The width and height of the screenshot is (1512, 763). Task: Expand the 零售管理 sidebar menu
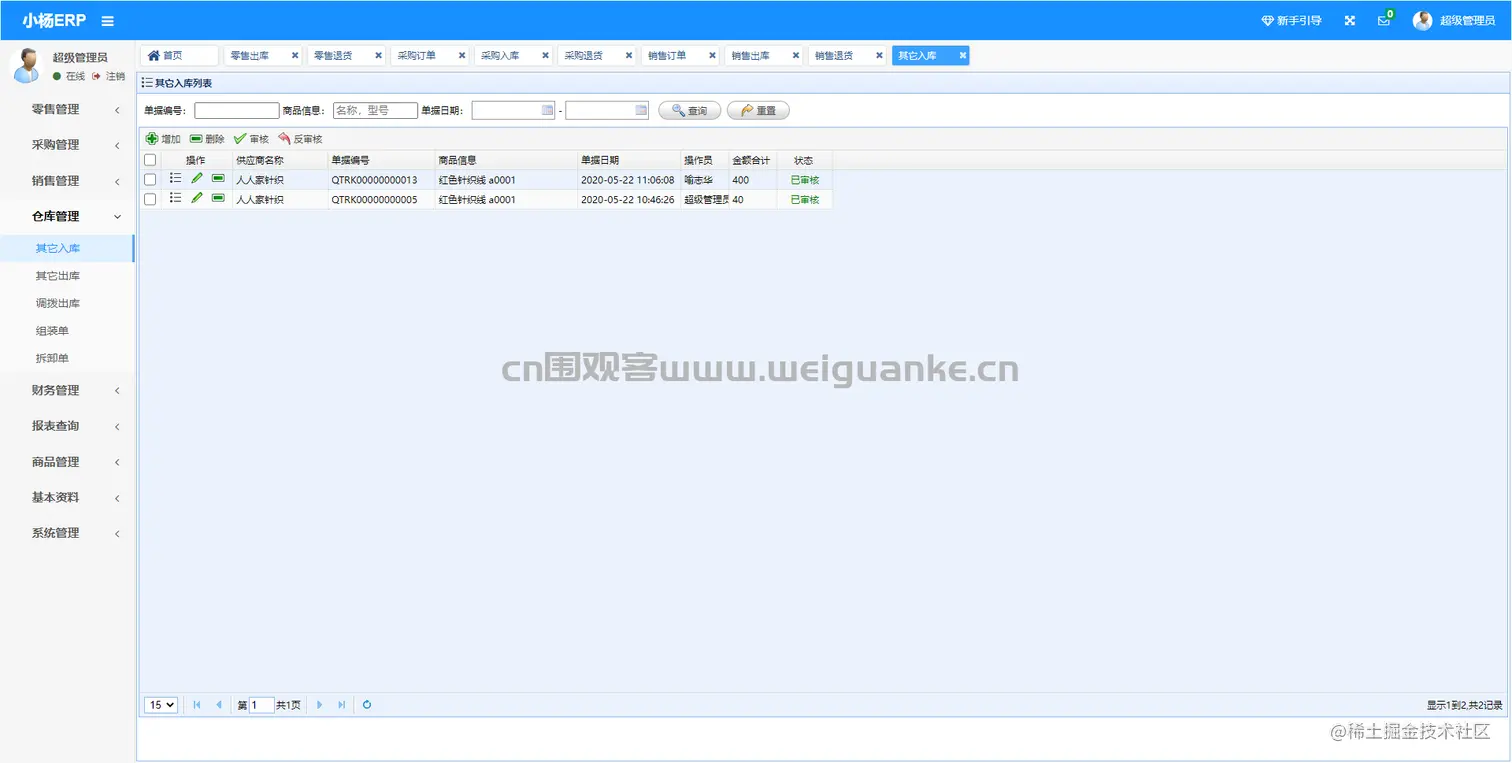click(67, 109)
